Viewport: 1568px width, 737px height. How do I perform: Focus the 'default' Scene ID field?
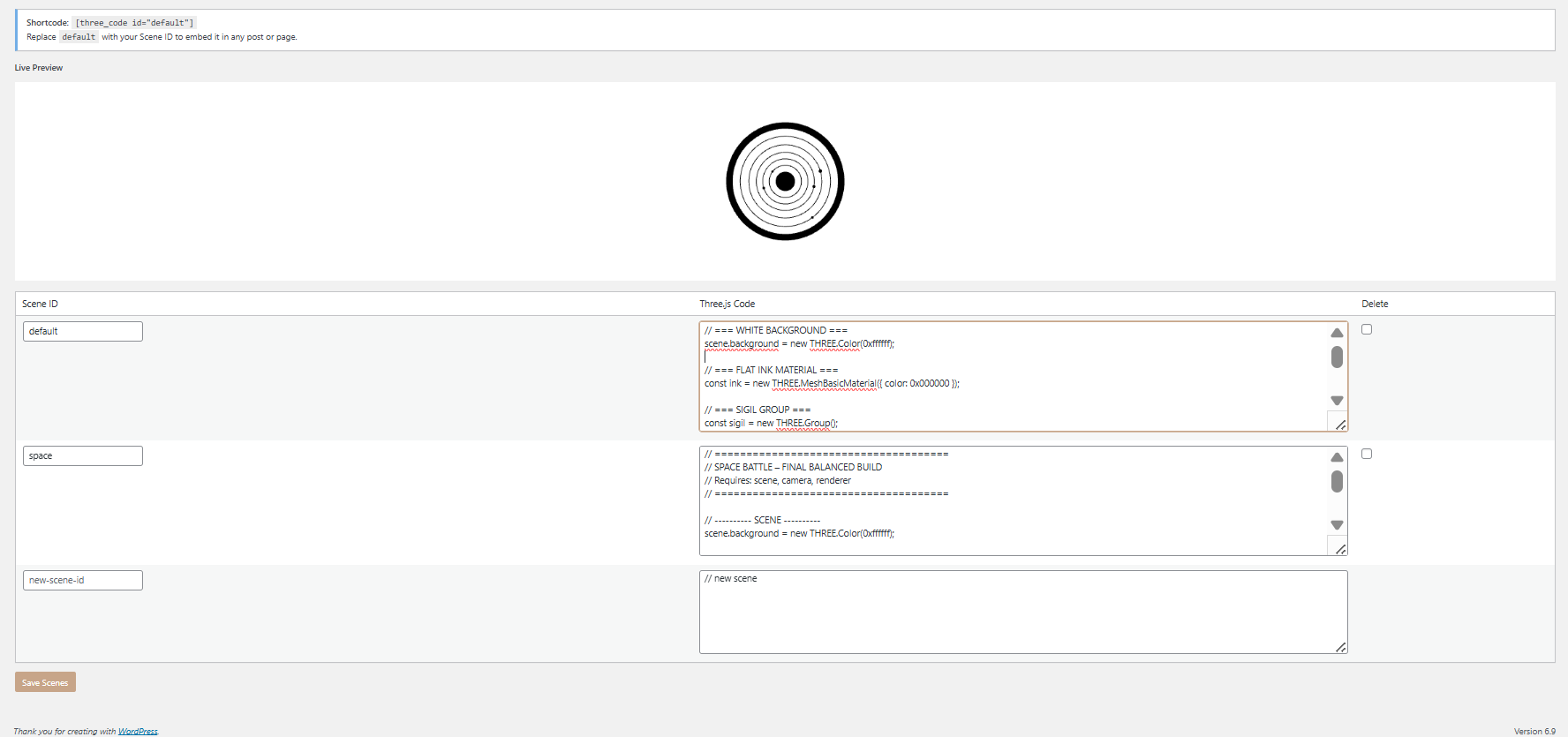coord(82,331)
